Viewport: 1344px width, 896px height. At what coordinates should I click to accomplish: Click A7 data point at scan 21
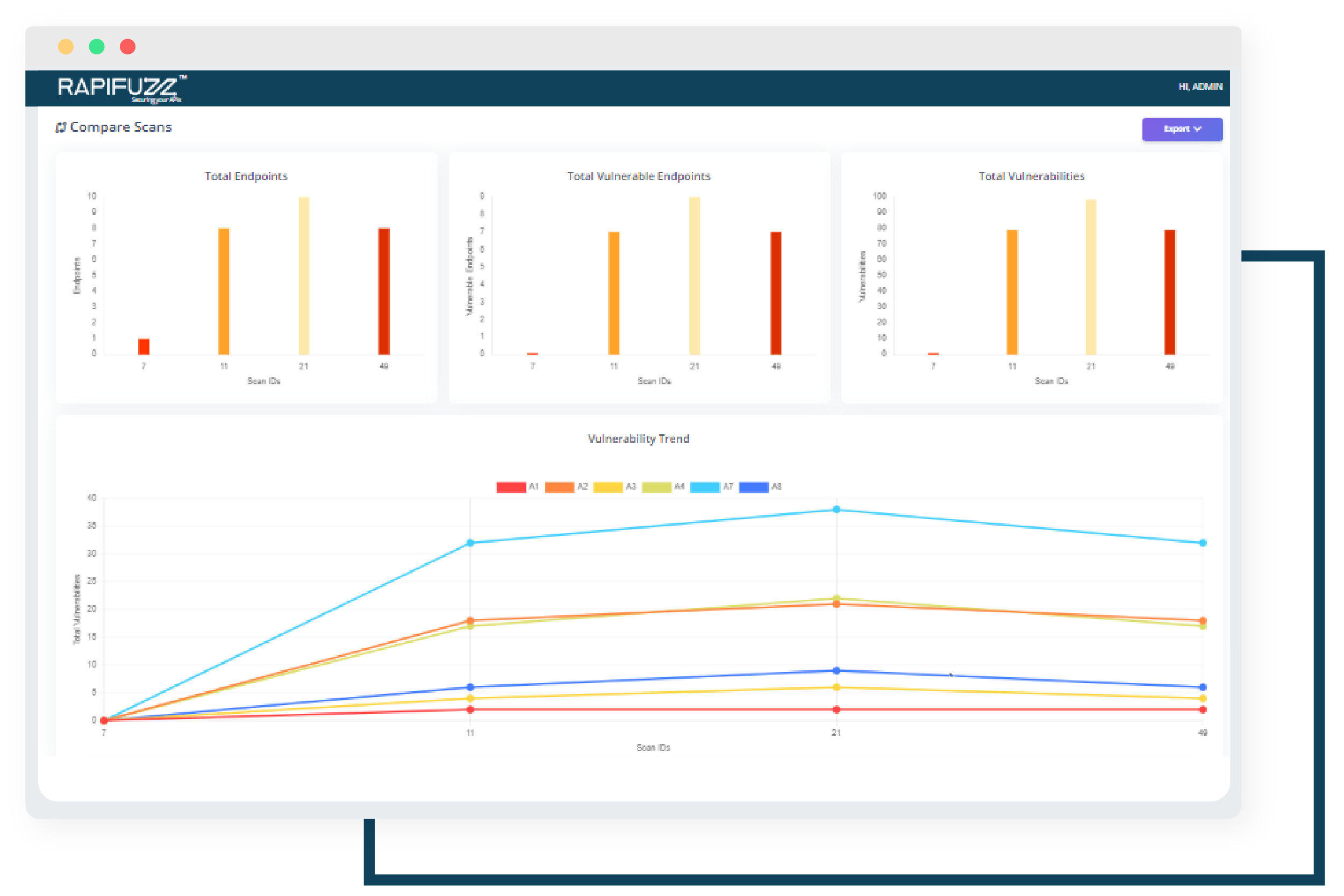coord(837,510)
